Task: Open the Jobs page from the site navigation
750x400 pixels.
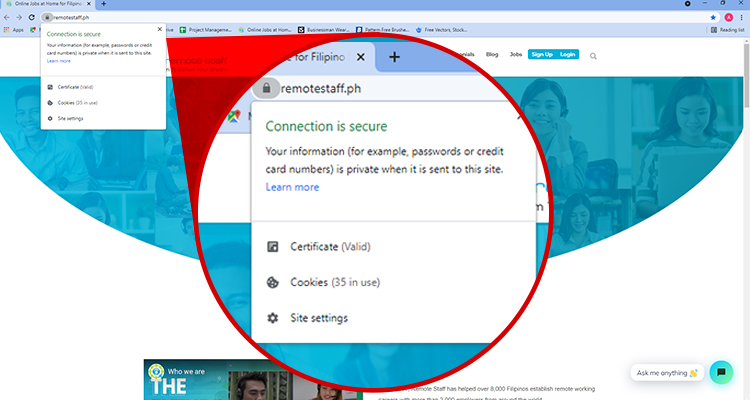Action: coord(516,55)
